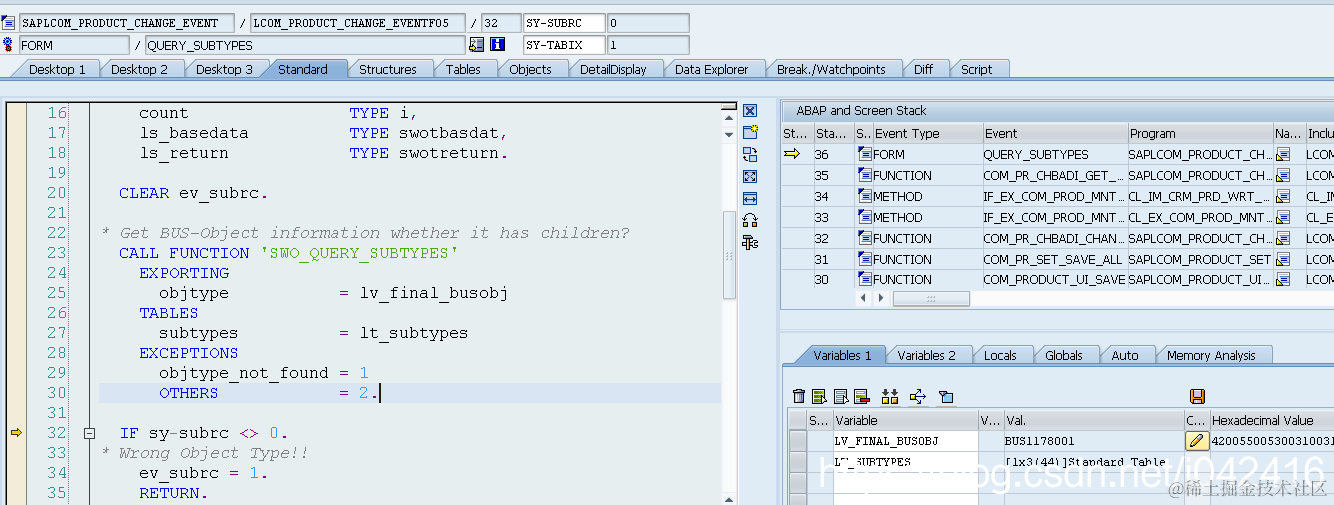Click the LV_FINAL_BUSOBJ variable cell
This screenshot has width=1334, height=505.
click(x=906, y=441)
